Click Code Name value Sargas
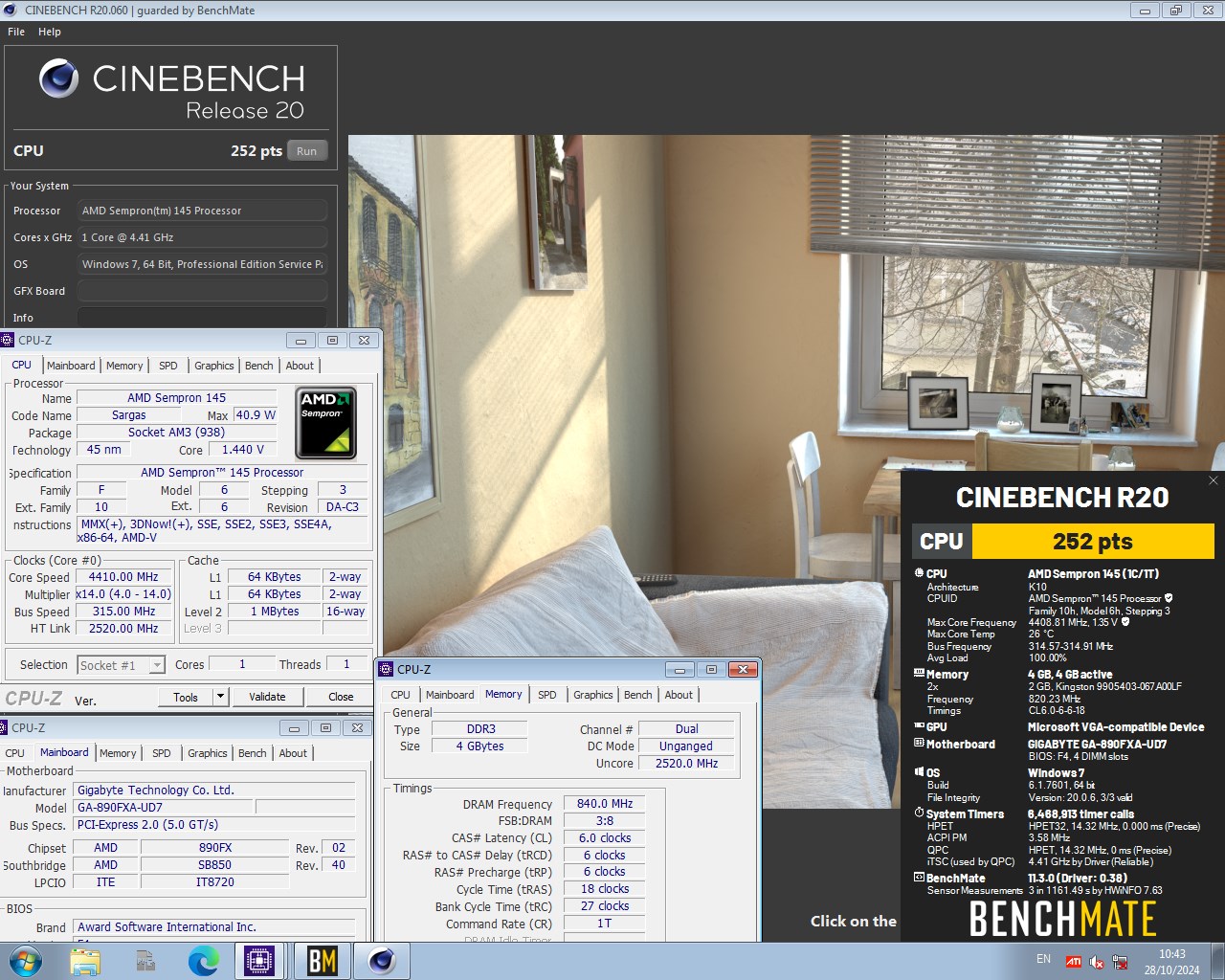The width and height of the screenshot is (1225, 980). pos(129,415)
